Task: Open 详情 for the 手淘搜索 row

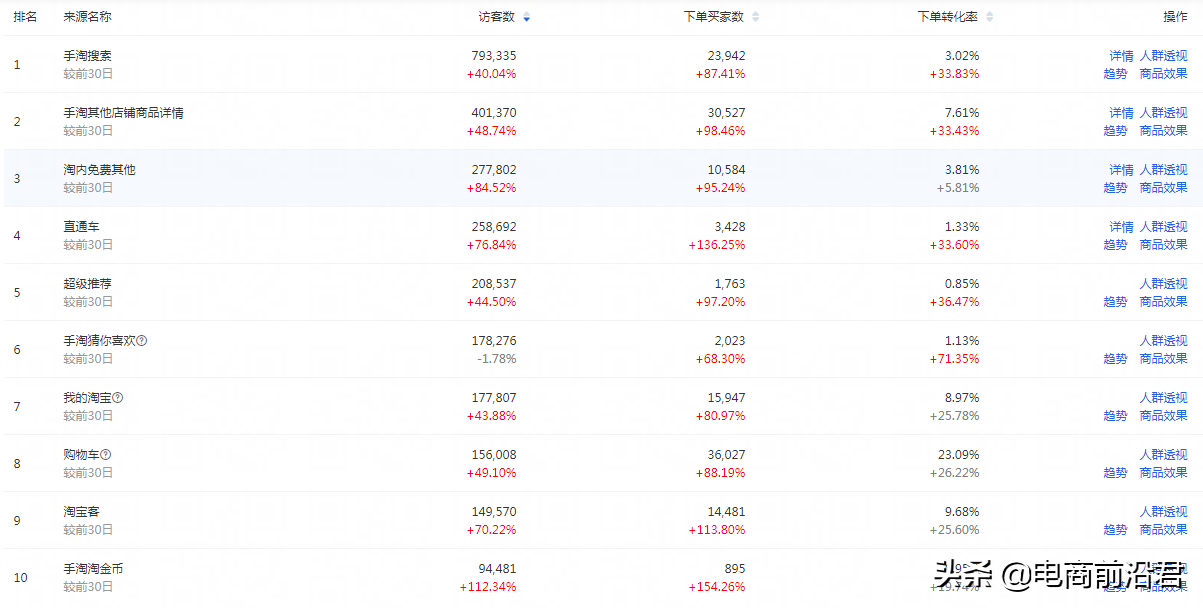Action: click(1121, 56)
